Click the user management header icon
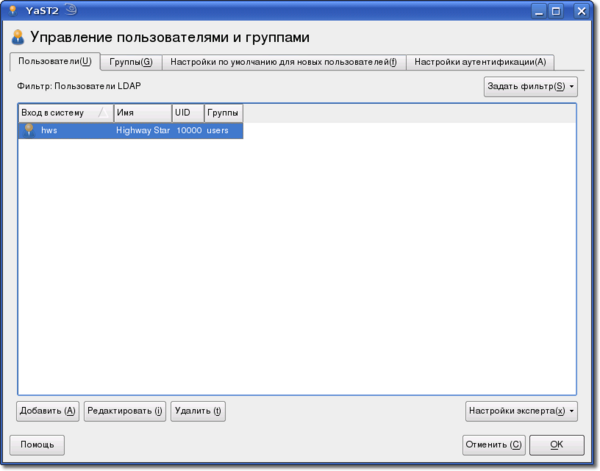 click(x=17, y=37)
